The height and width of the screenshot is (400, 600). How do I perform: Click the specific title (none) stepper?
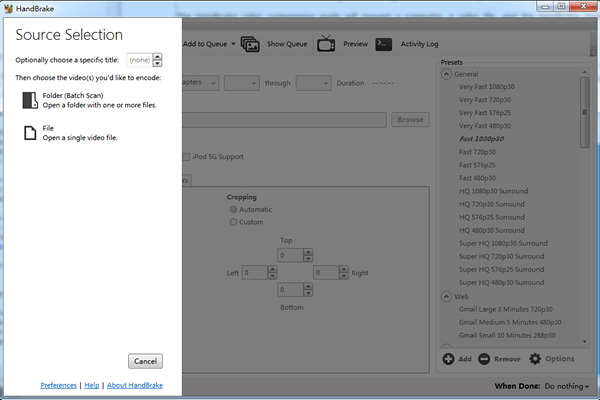pos(157,60)
